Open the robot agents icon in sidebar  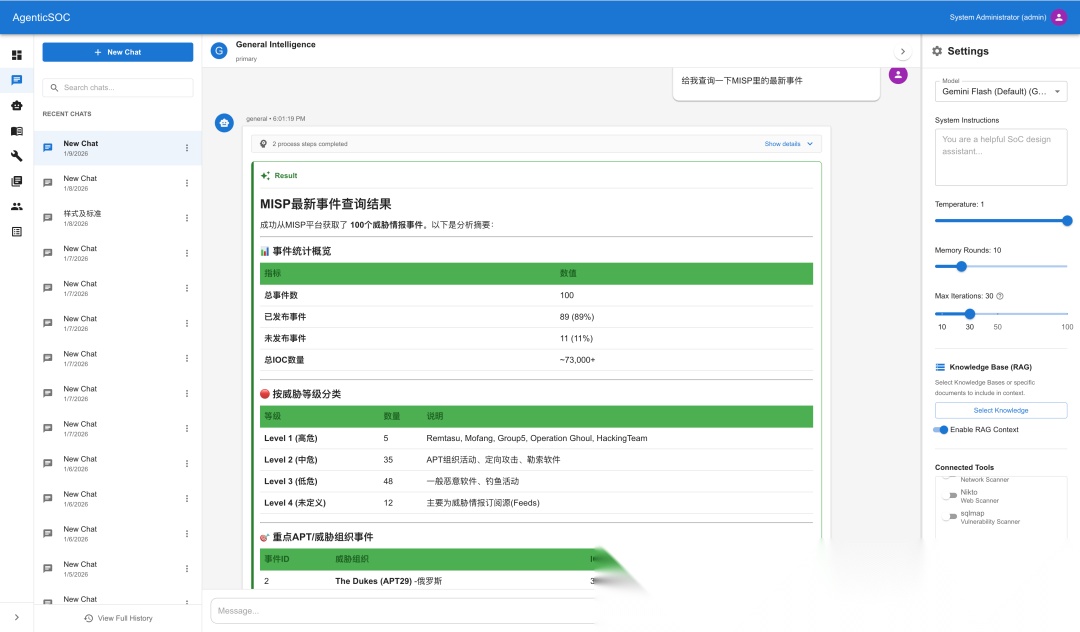[17, 105]
